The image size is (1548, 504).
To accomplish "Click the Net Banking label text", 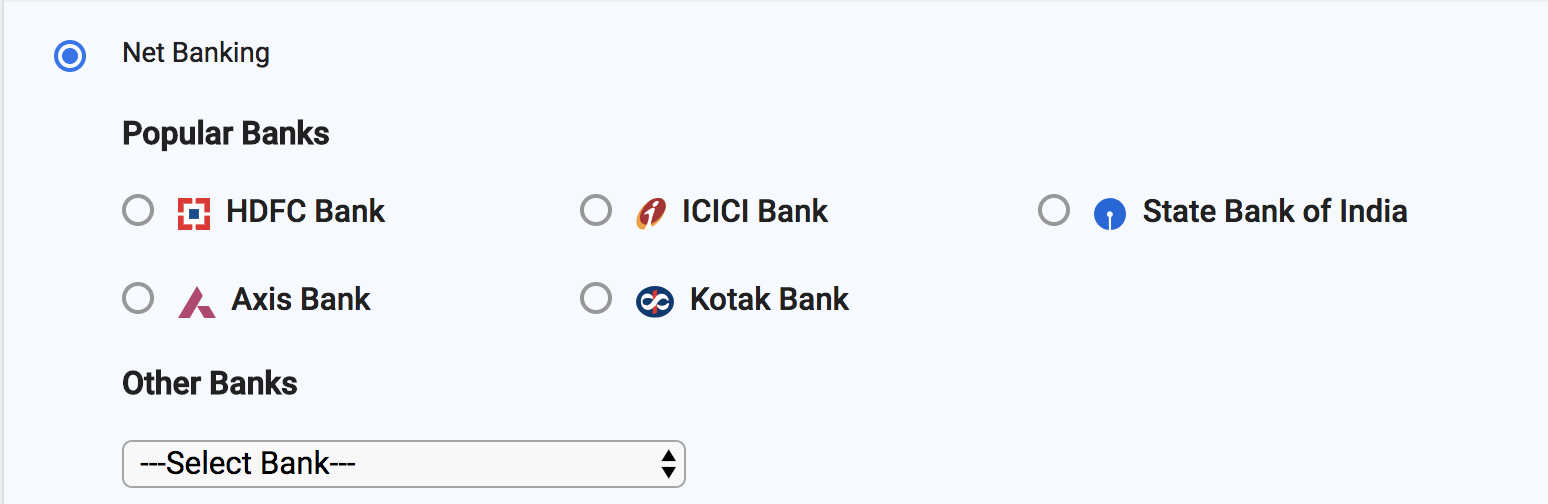I will tap(196, 53).
